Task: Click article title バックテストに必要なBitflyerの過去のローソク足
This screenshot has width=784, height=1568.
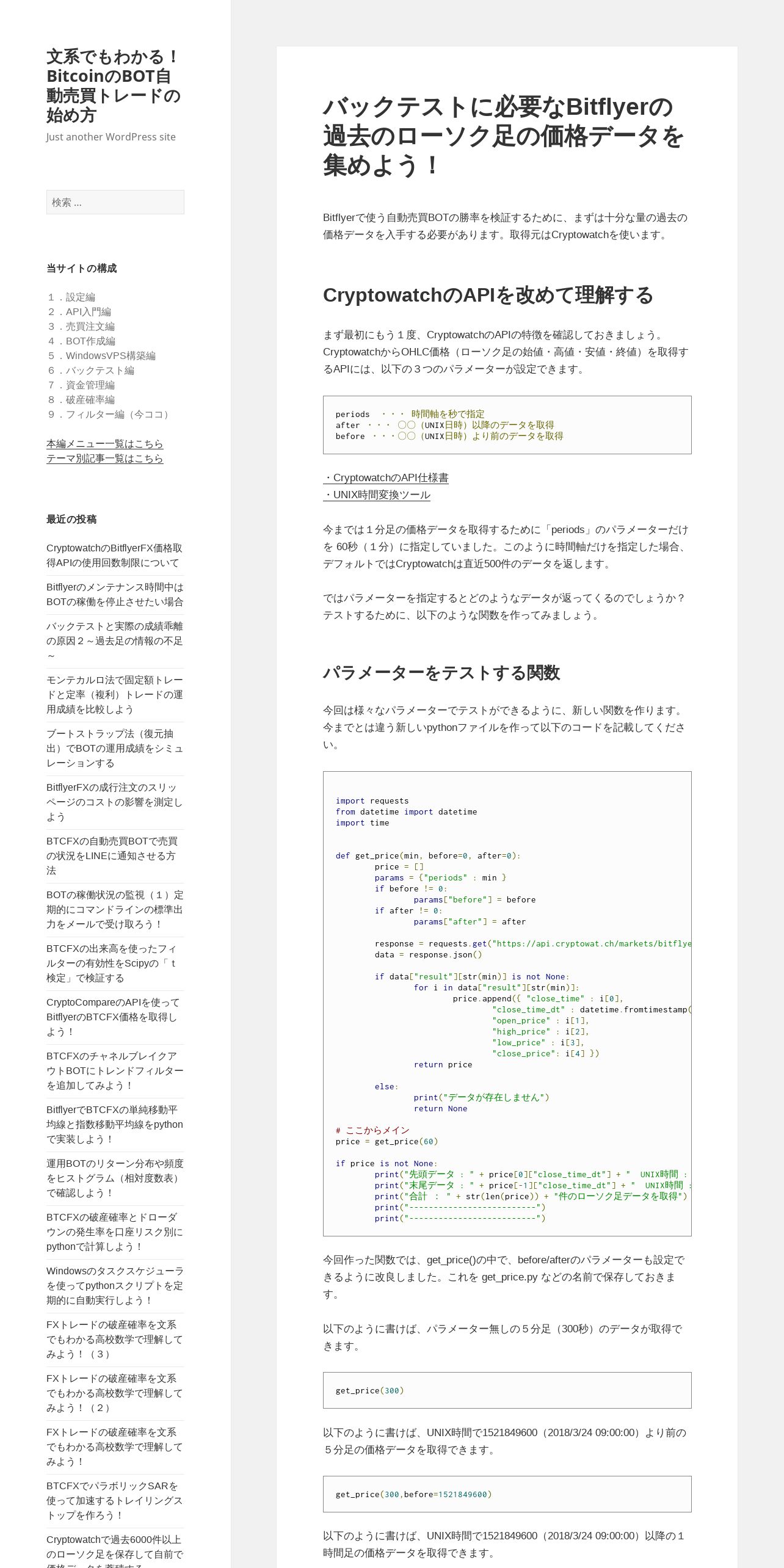Action: point(504,136)
